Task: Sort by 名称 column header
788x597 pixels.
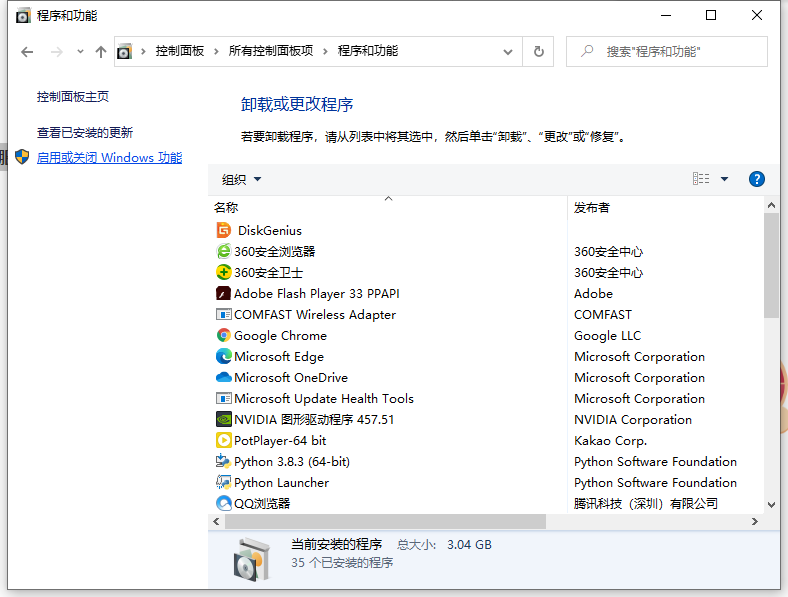Action: [226, 207]
